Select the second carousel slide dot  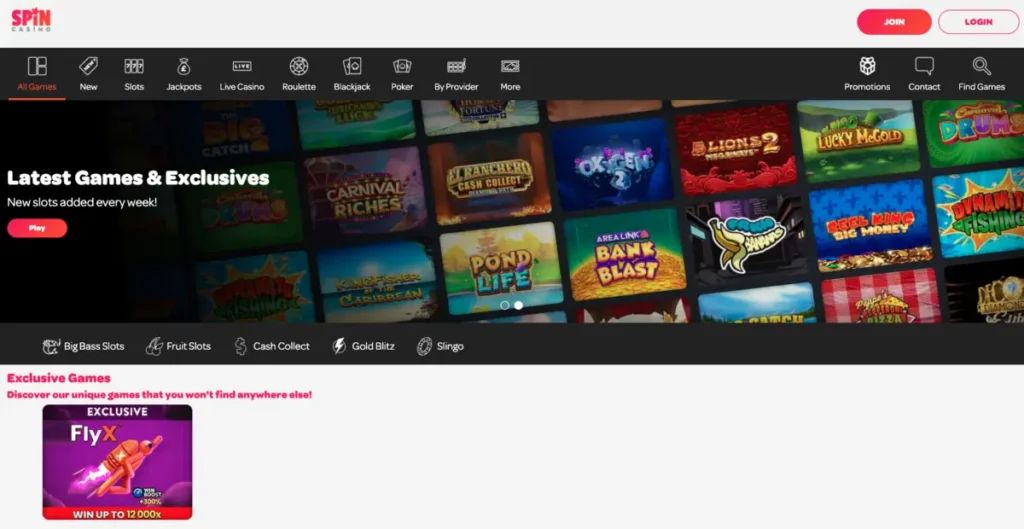pos(519,305)
